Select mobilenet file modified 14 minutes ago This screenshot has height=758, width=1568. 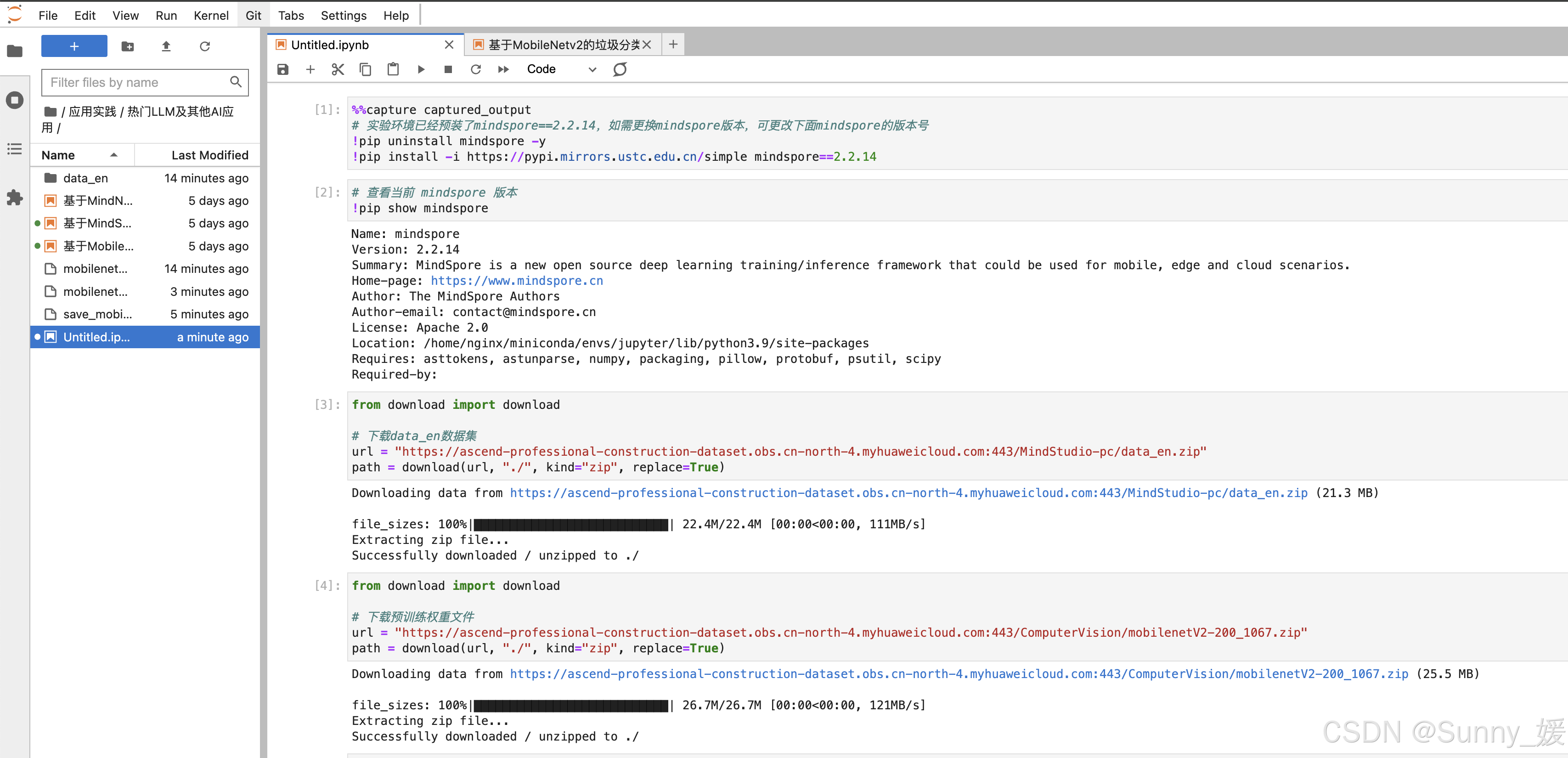tap(146, 269)
